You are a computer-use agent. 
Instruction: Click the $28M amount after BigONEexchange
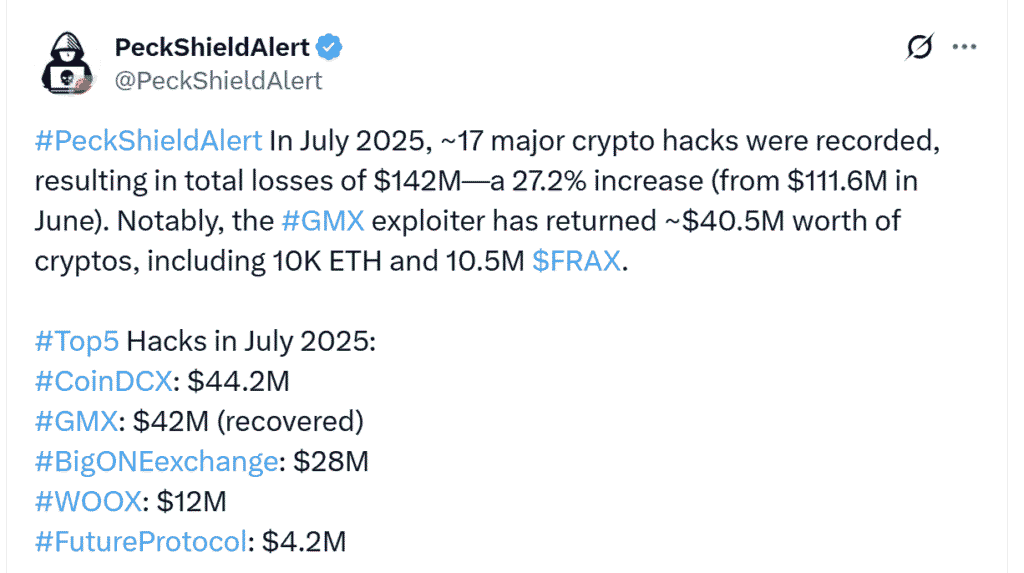[331, 462]
